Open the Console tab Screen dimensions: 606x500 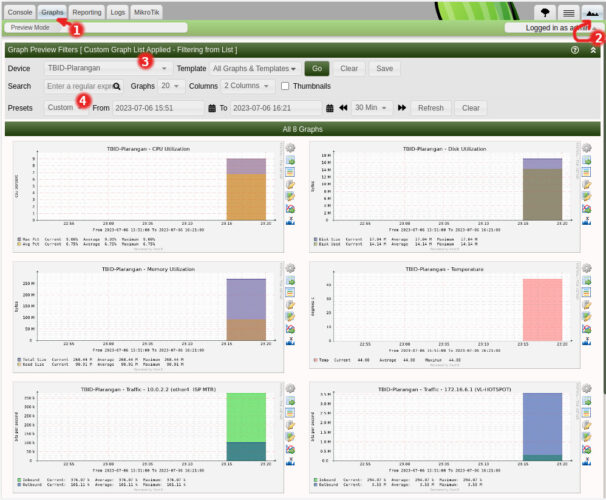pyautogui.click(x=20, y=12)
